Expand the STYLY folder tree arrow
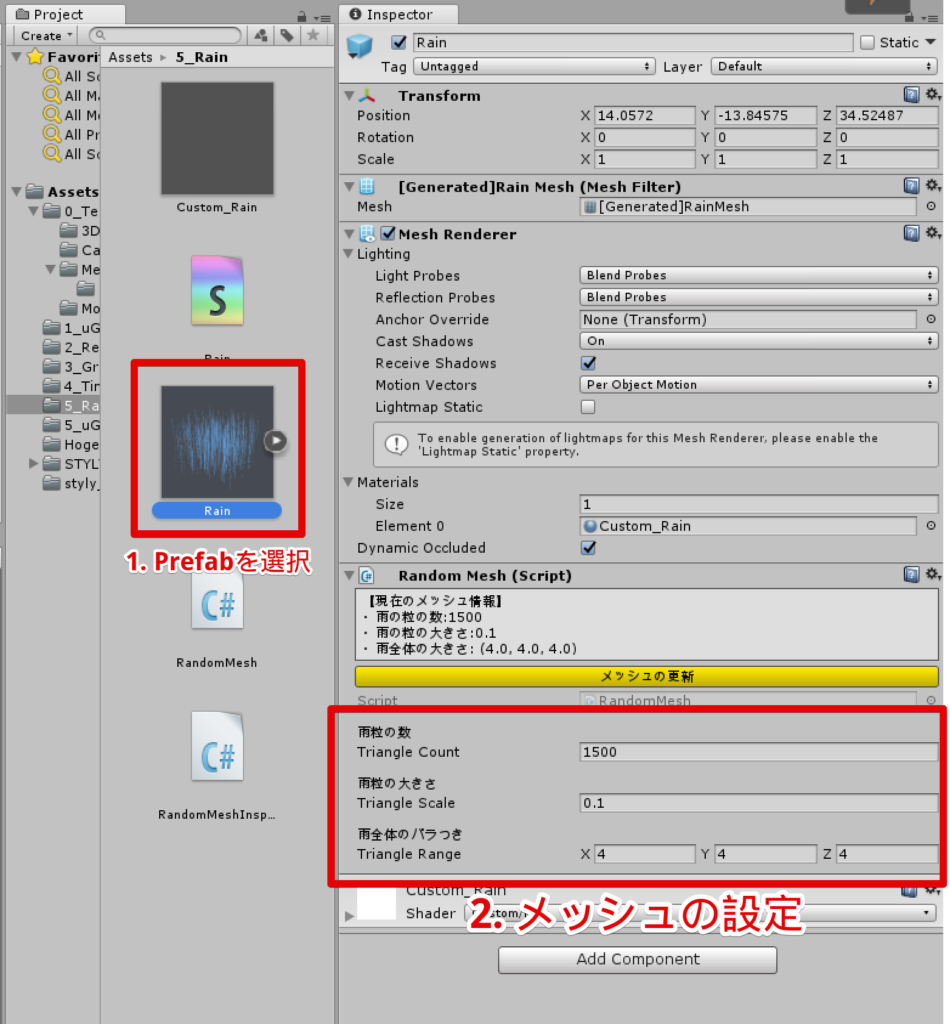This screenshot has width=950, height=1024. pos(33,464)
